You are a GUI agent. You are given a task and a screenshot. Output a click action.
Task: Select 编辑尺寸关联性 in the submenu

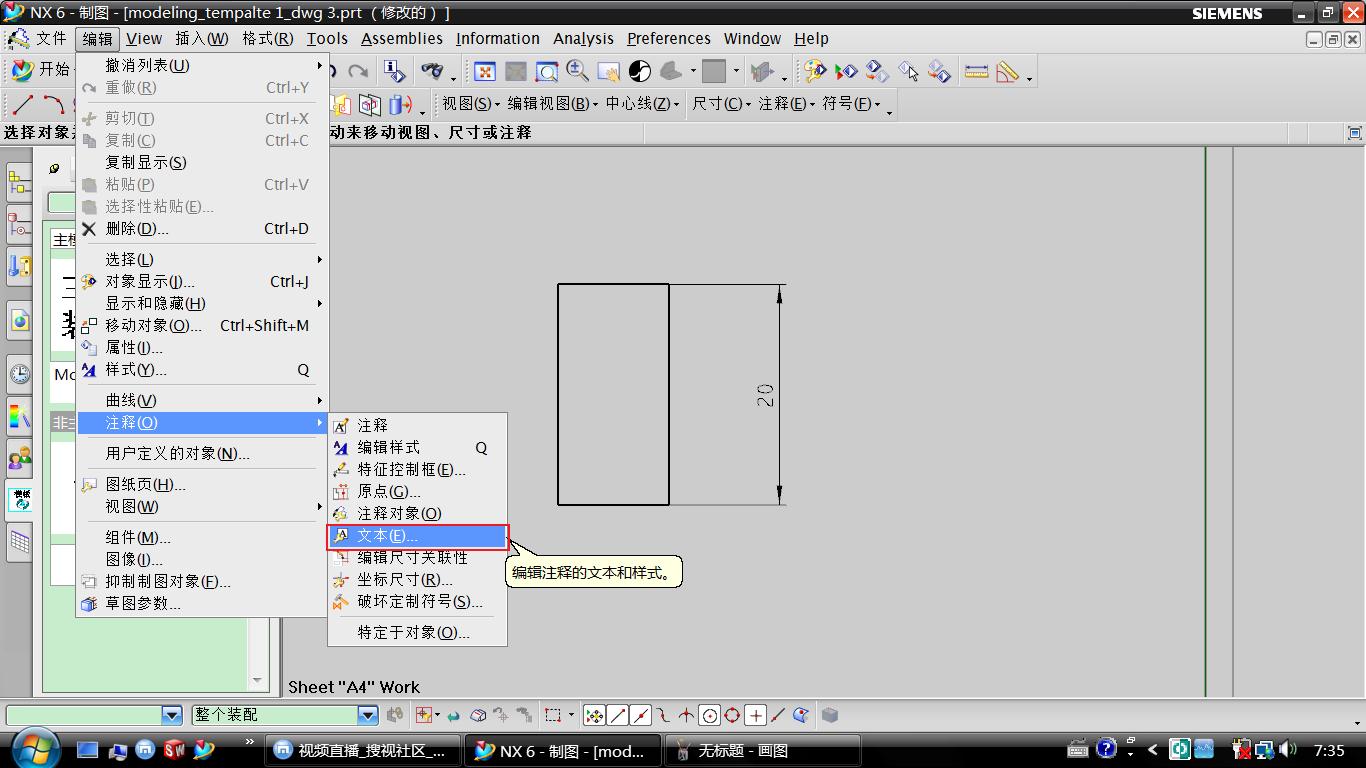[x=418, y=557]
